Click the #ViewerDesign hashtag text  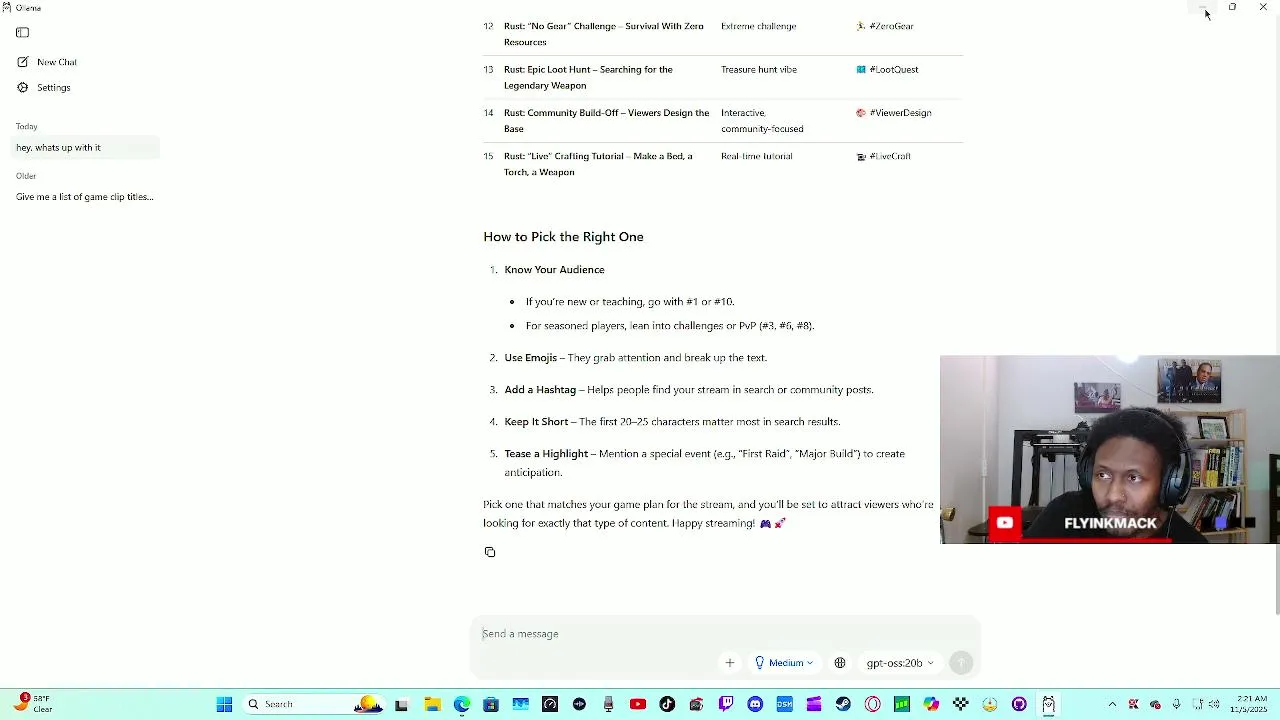[x=900, y=113]
